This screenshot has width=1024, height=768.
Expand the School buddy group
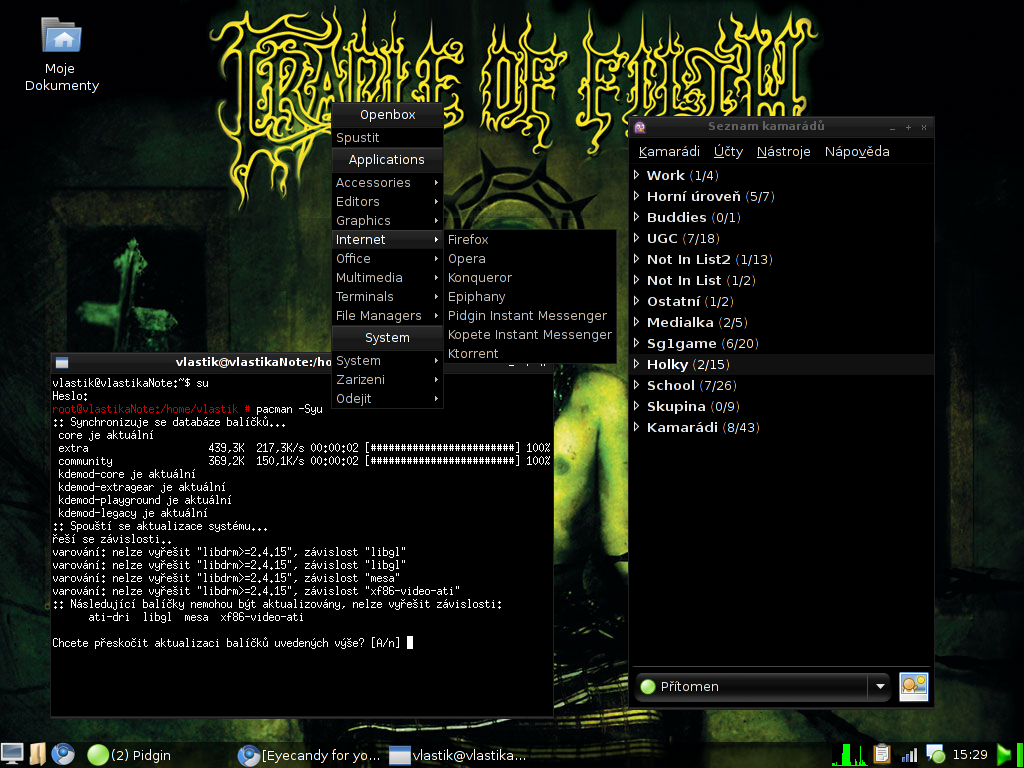pyautogui.click(x=637, y=385)
